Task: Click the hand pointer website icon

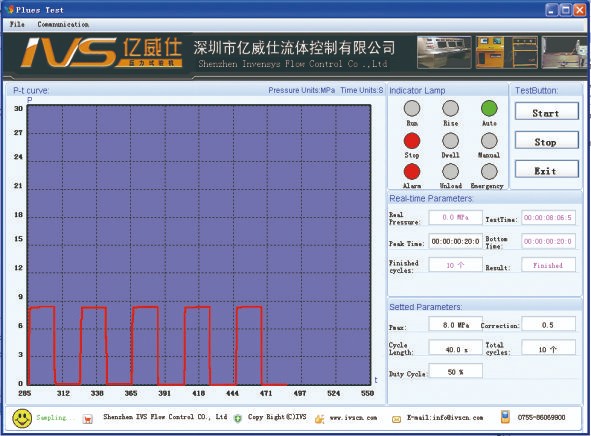Action: [320, 418]
